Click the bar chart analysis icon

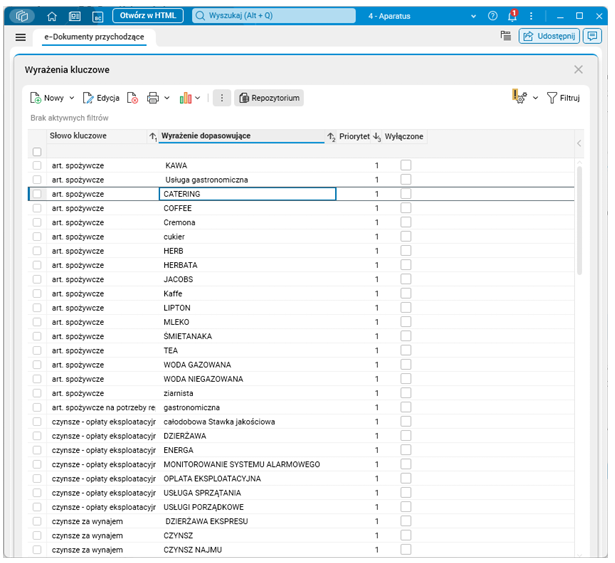186,98
